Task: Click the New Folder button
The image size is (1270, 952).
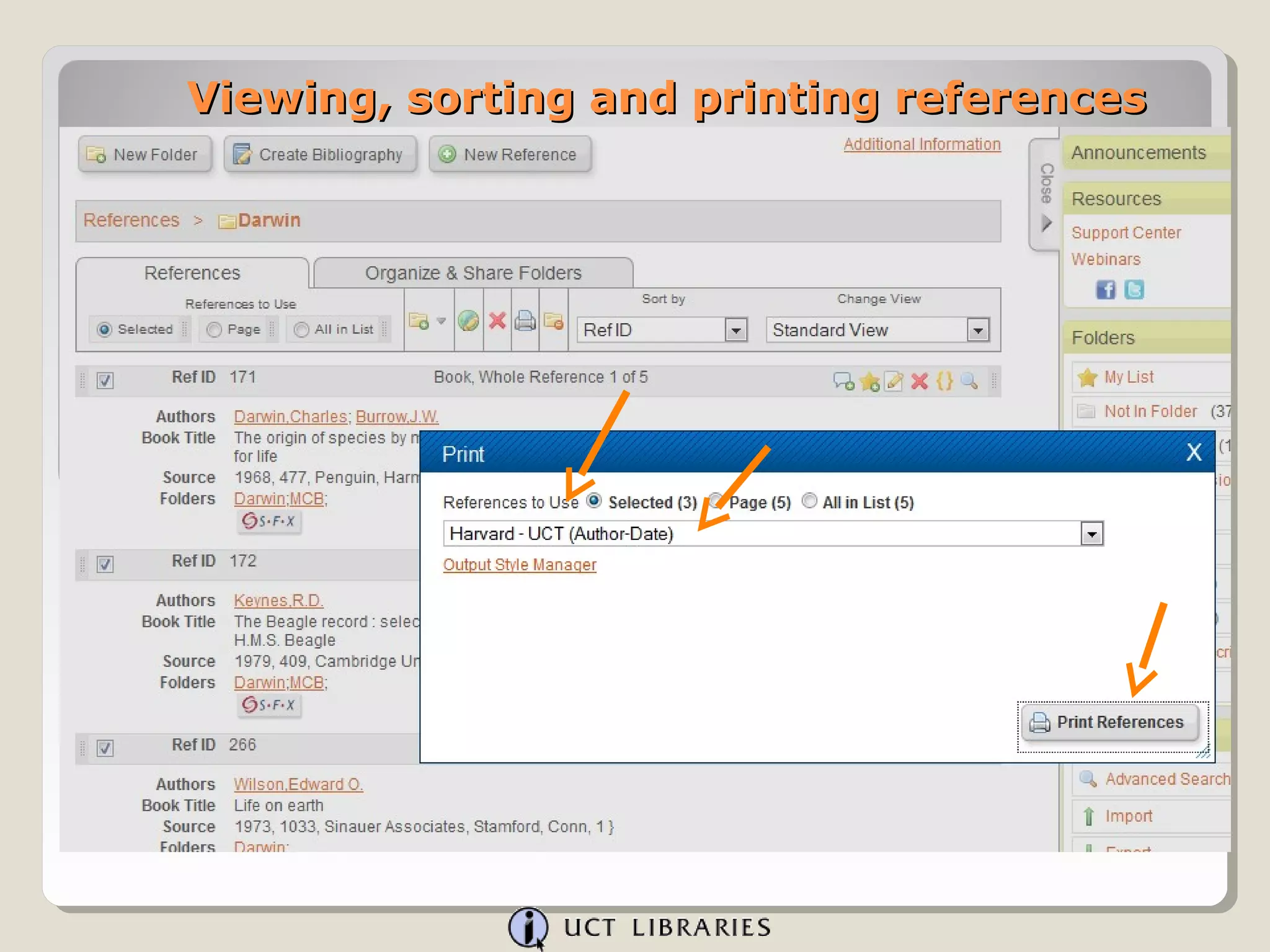Action: click(145, 154)
